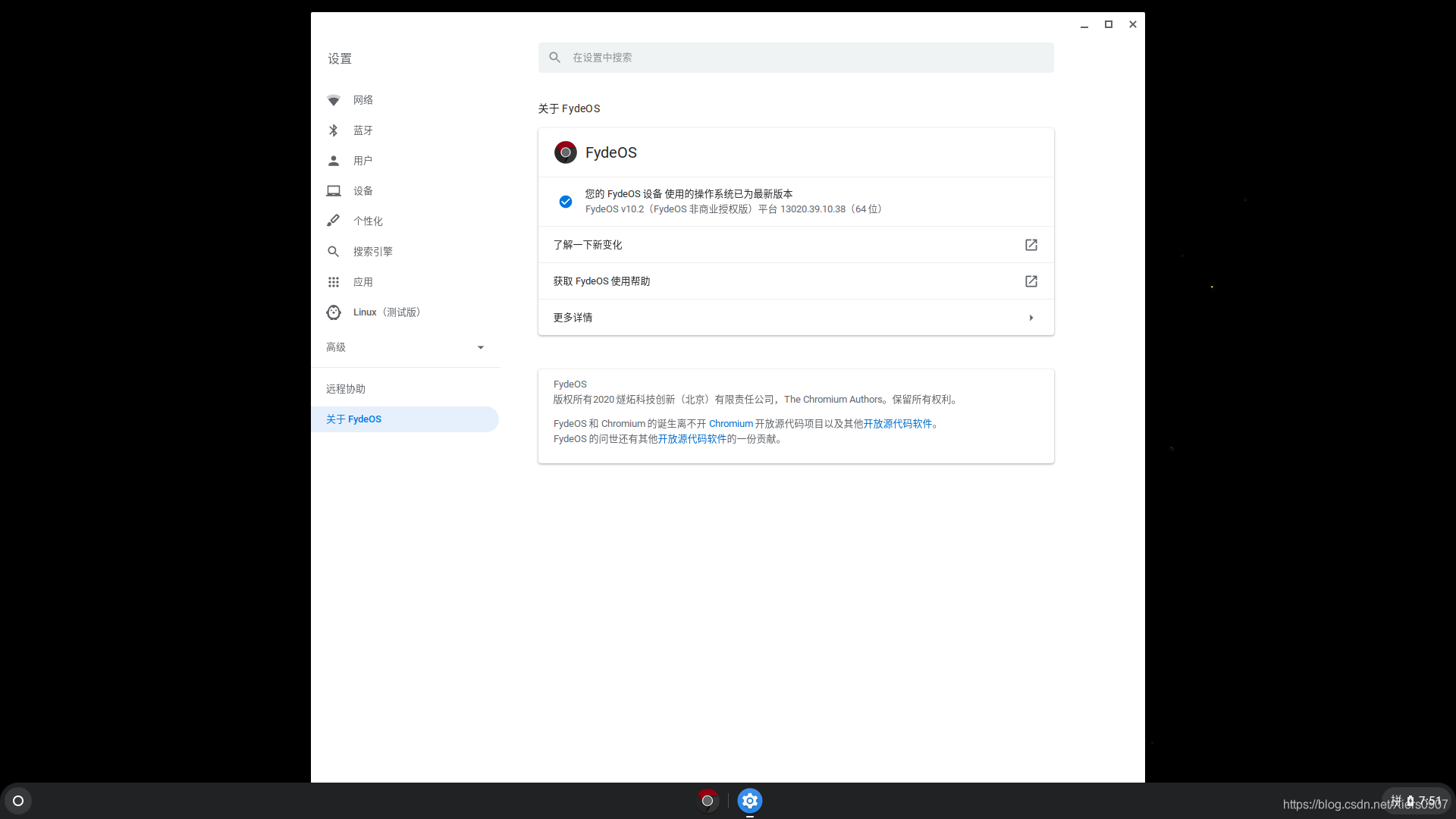Click the external link icon for 了解一下新变化
Image resolution: width=1456 pixels, height=819 pixels.
[1031, 245]
